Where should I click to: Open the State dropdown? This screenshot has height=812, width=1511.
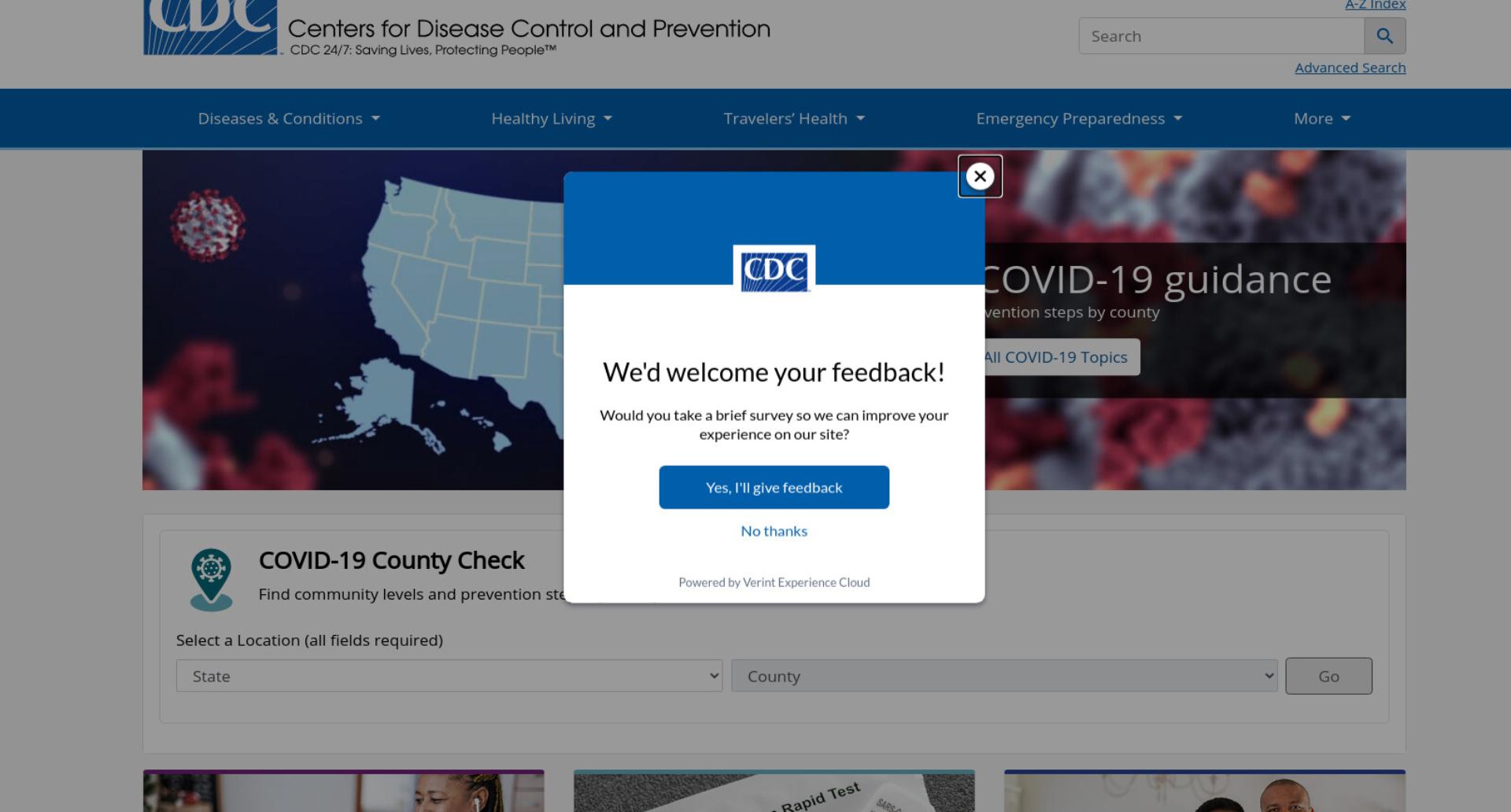(449, 676)
